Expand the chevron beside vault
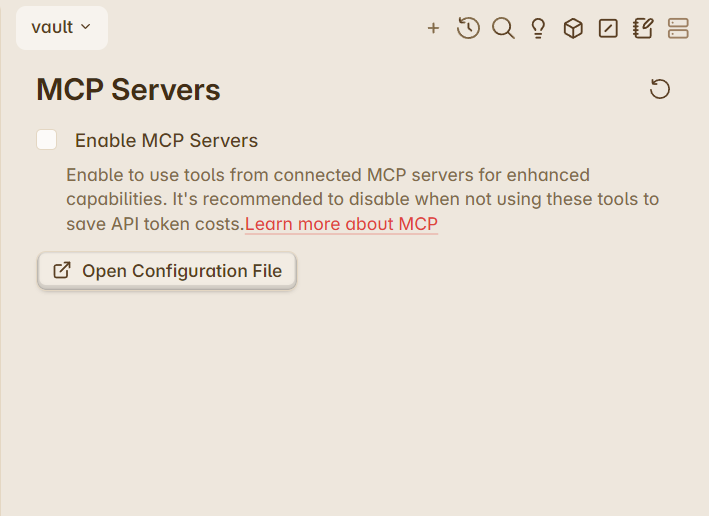Image resolution: width=709 pixels, height=516 pixels. coord(85,27)
